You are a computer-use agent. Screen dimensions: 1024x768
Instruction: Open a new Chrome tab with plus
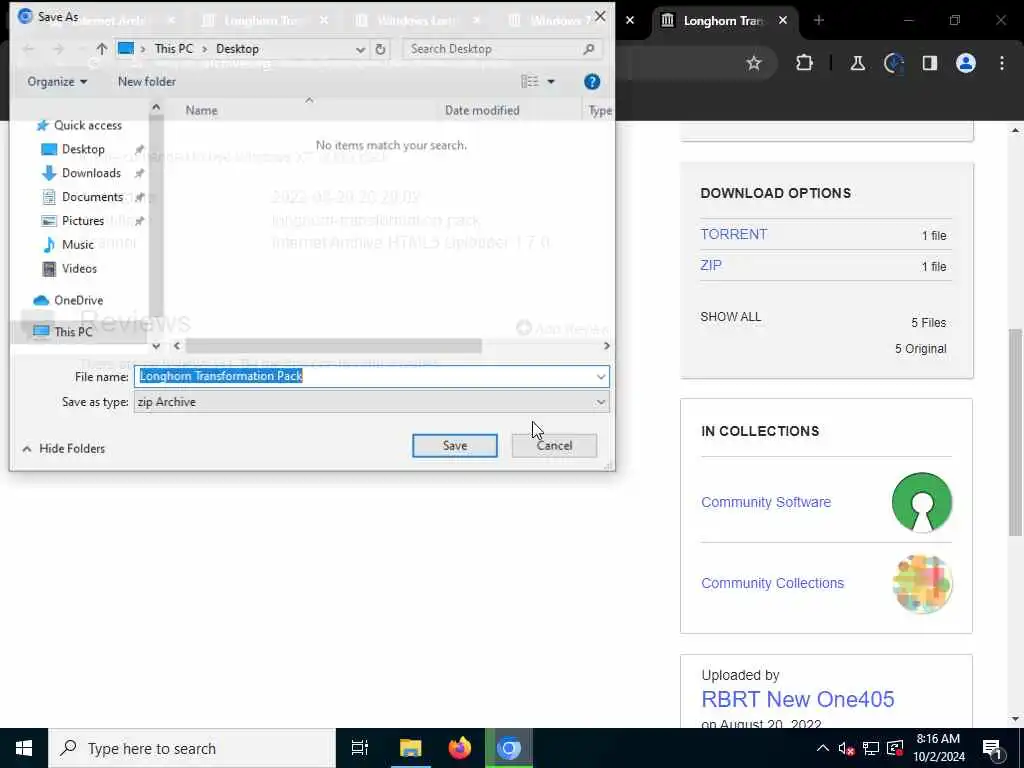819,20
